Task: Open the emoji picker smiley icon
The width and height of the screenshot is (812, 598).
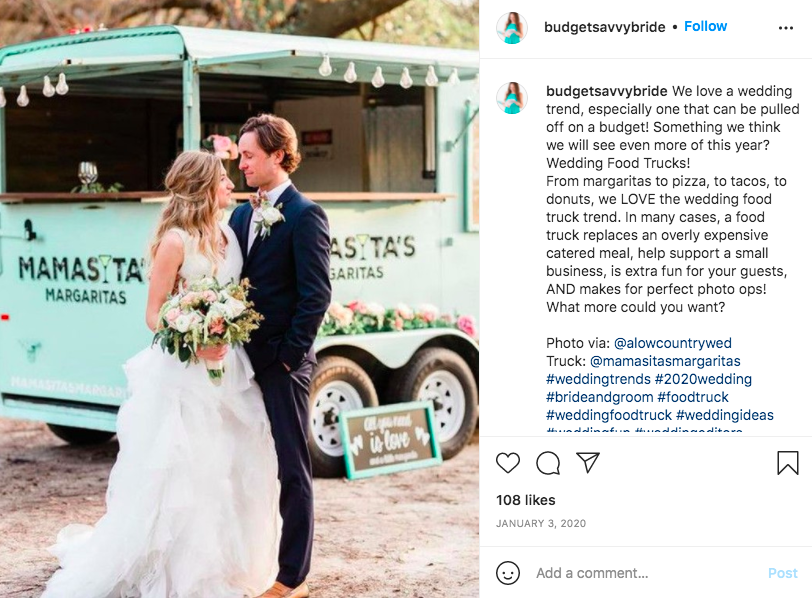Action: [508, 573]
